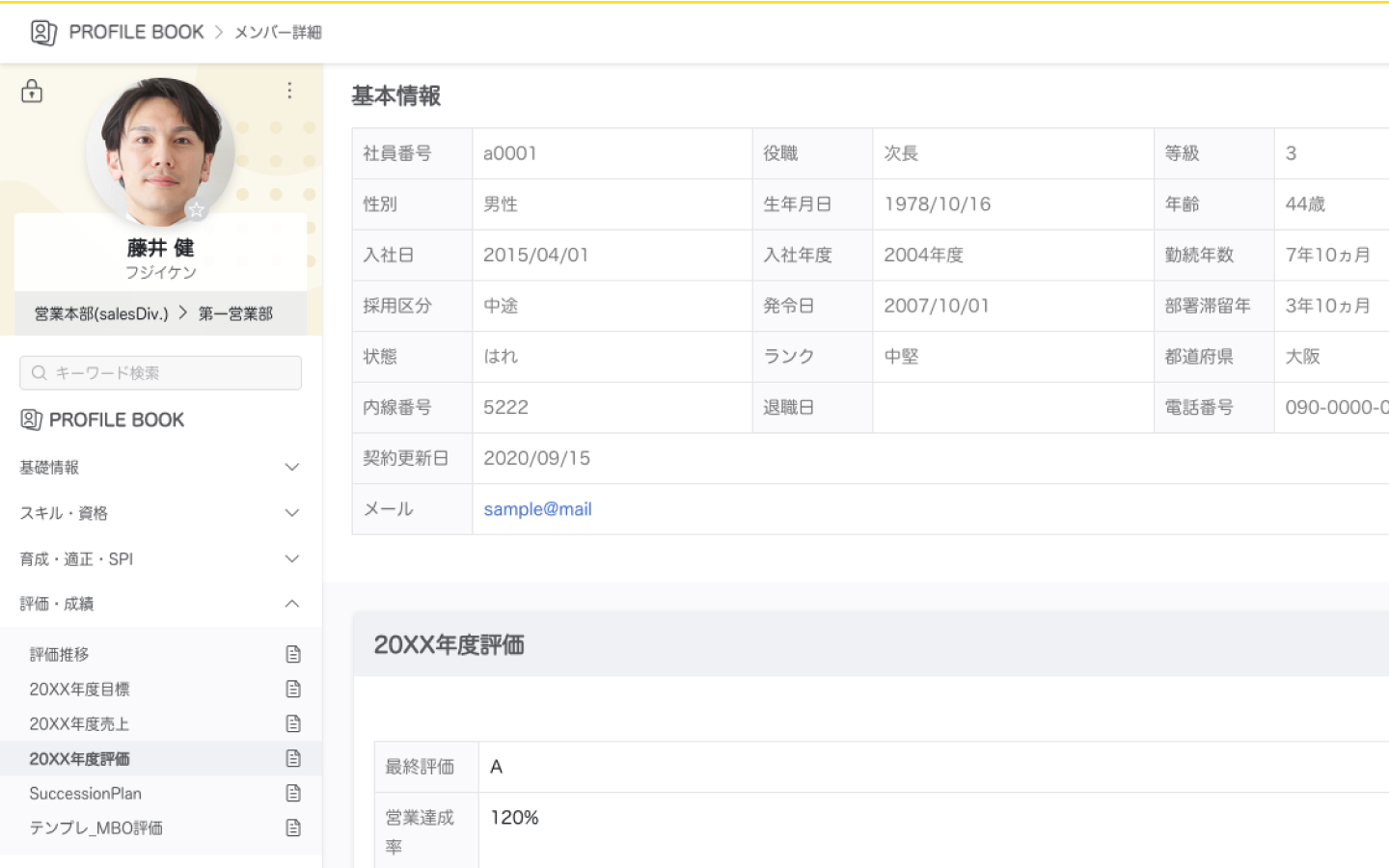Toggle the favorite star on profile photo
Screen dimensions: 1389x868
coord(196,209)
